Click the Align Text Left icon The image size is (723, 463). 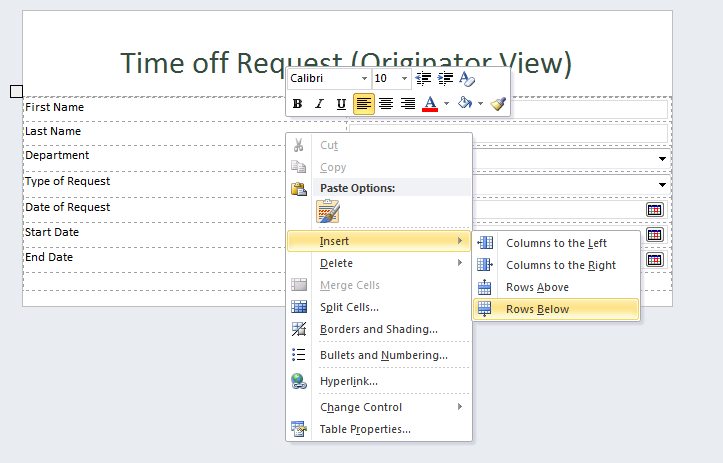point(363,104)
